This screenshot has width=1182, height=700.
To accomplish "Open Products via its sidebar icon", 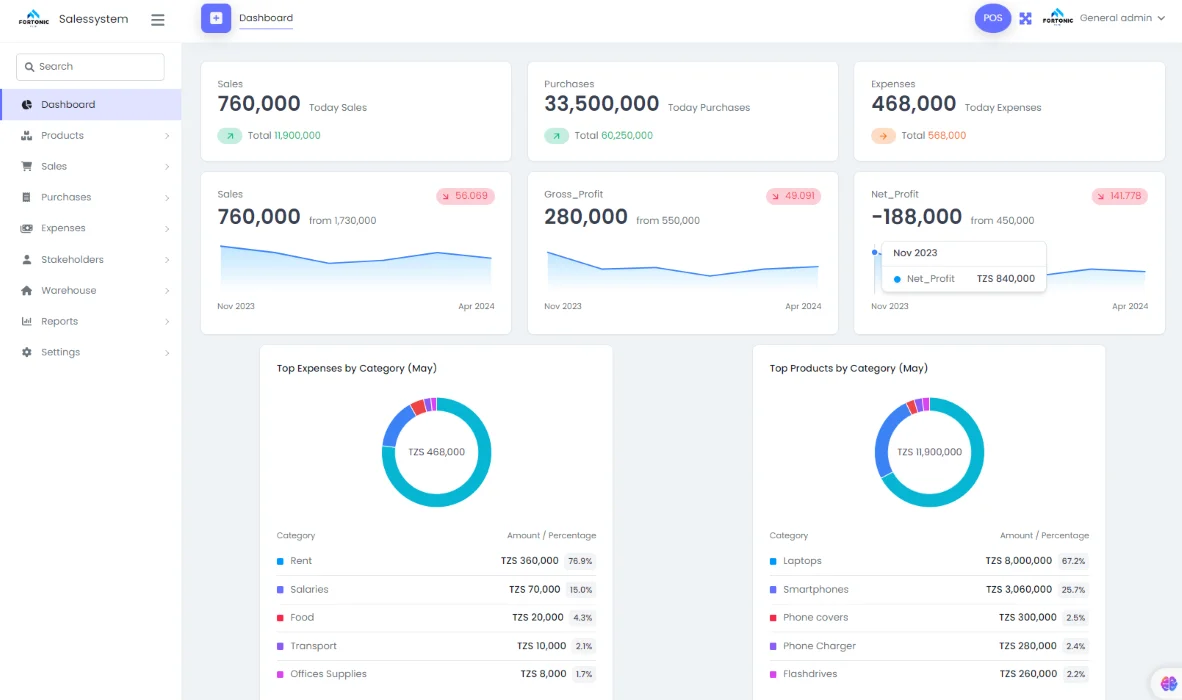I will click(x=24, y=135).
